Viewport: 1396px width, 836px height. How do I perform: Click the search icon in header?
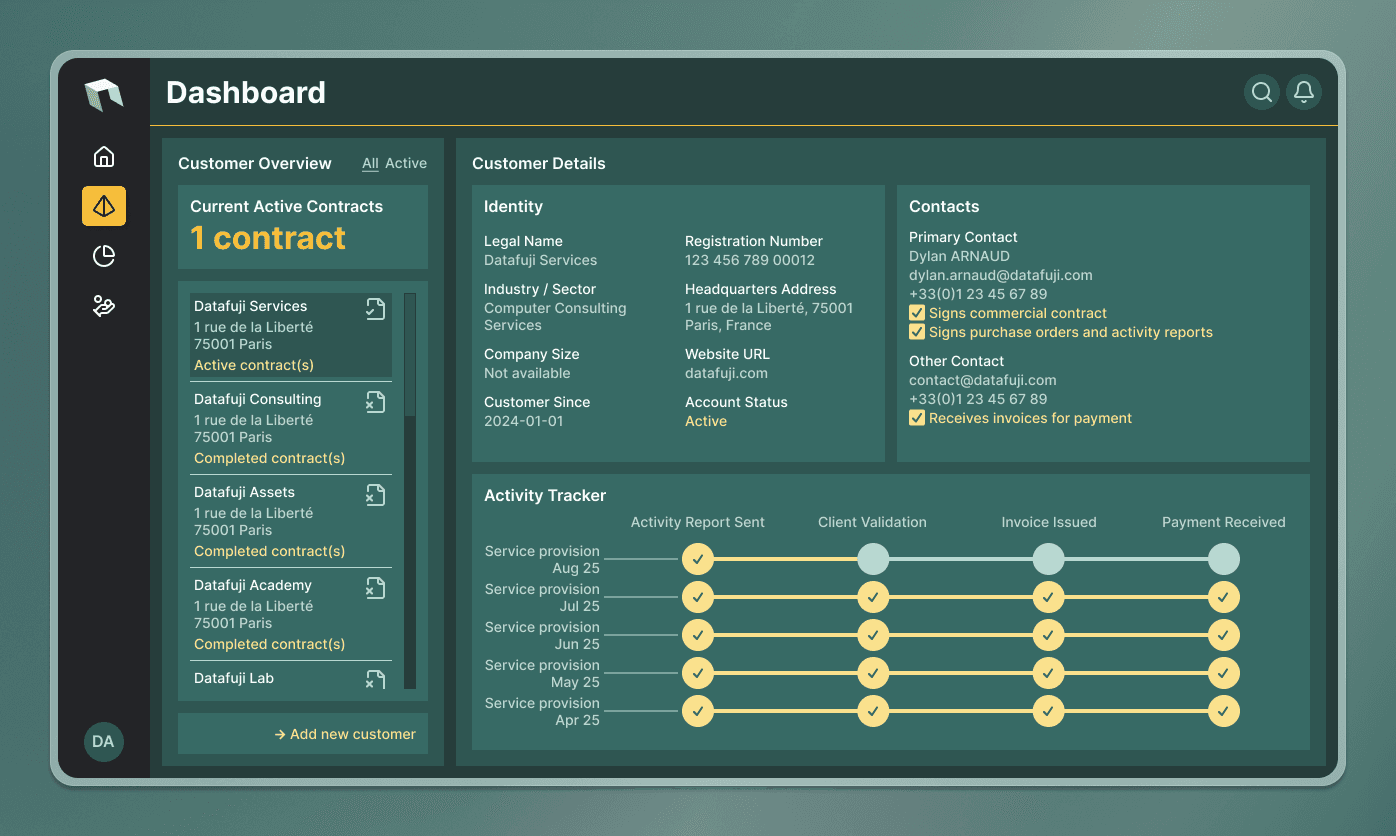(1262, 92)
